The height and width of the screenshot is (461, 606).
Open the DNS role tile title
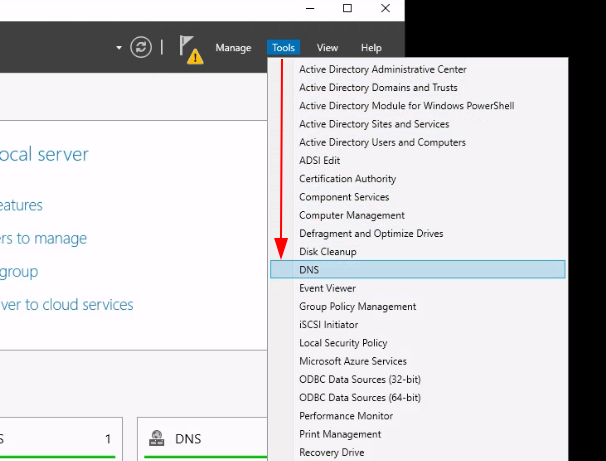point(188,439)
